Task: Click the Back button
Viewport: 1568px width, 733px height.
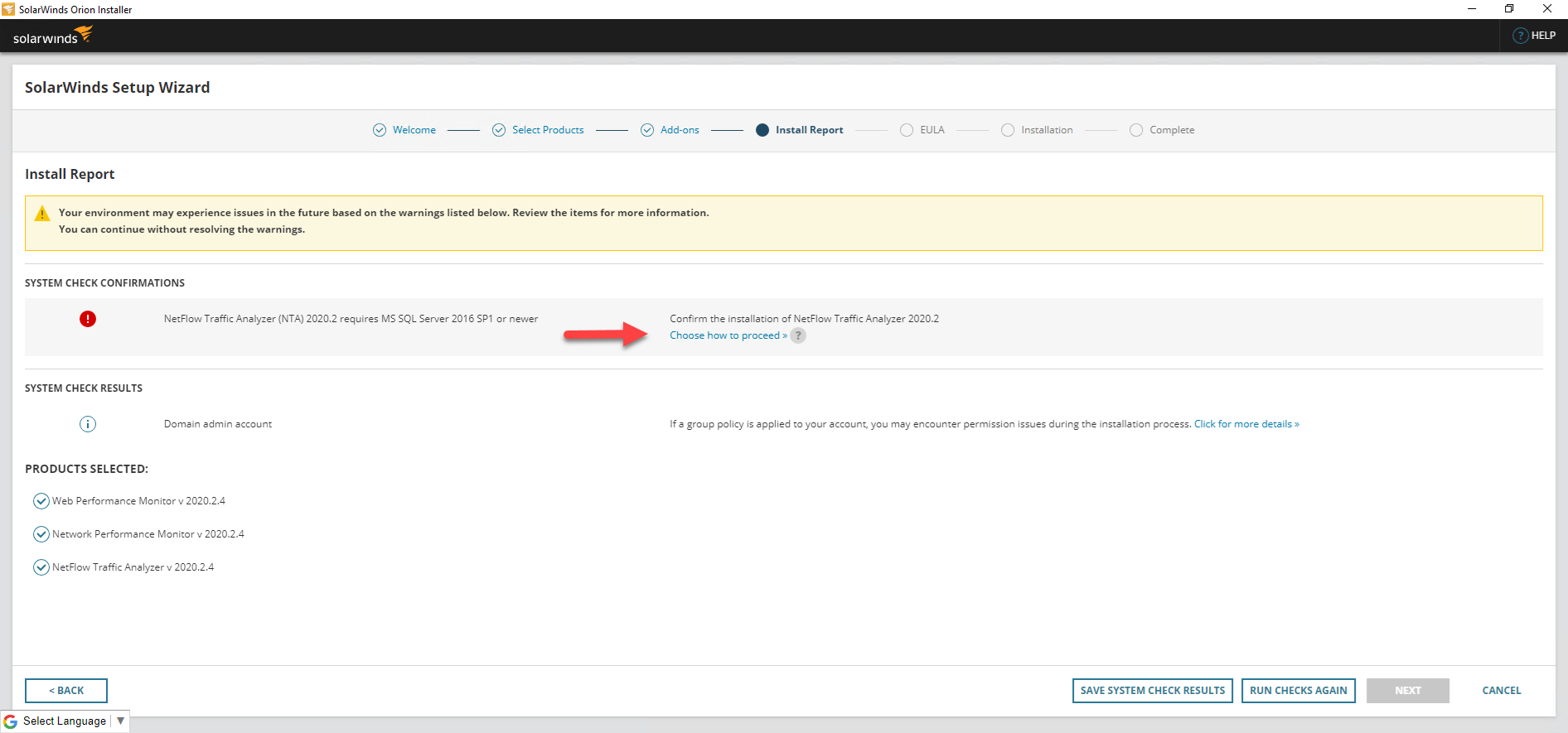Action: (x=66, y=691)
